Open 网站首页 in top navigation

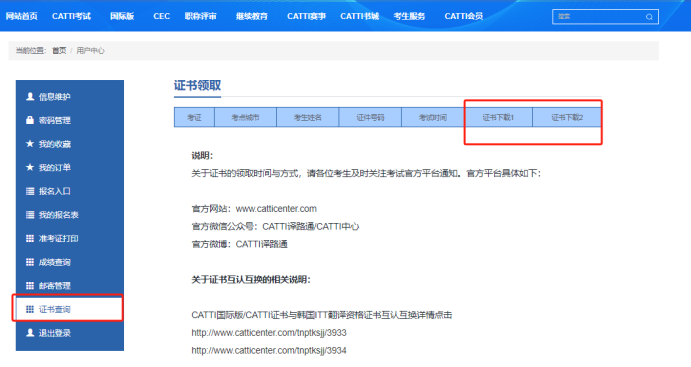(x=22, y=16)
